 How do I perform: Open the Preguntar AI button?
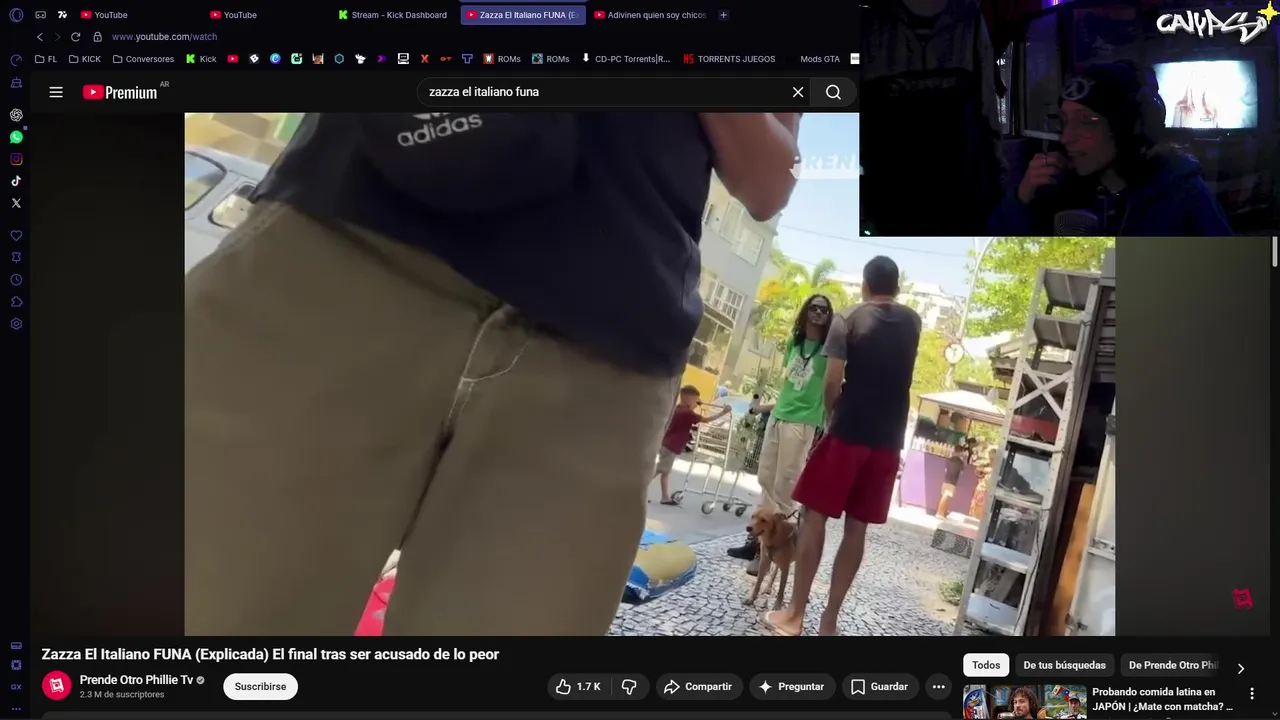click(791, 686)
